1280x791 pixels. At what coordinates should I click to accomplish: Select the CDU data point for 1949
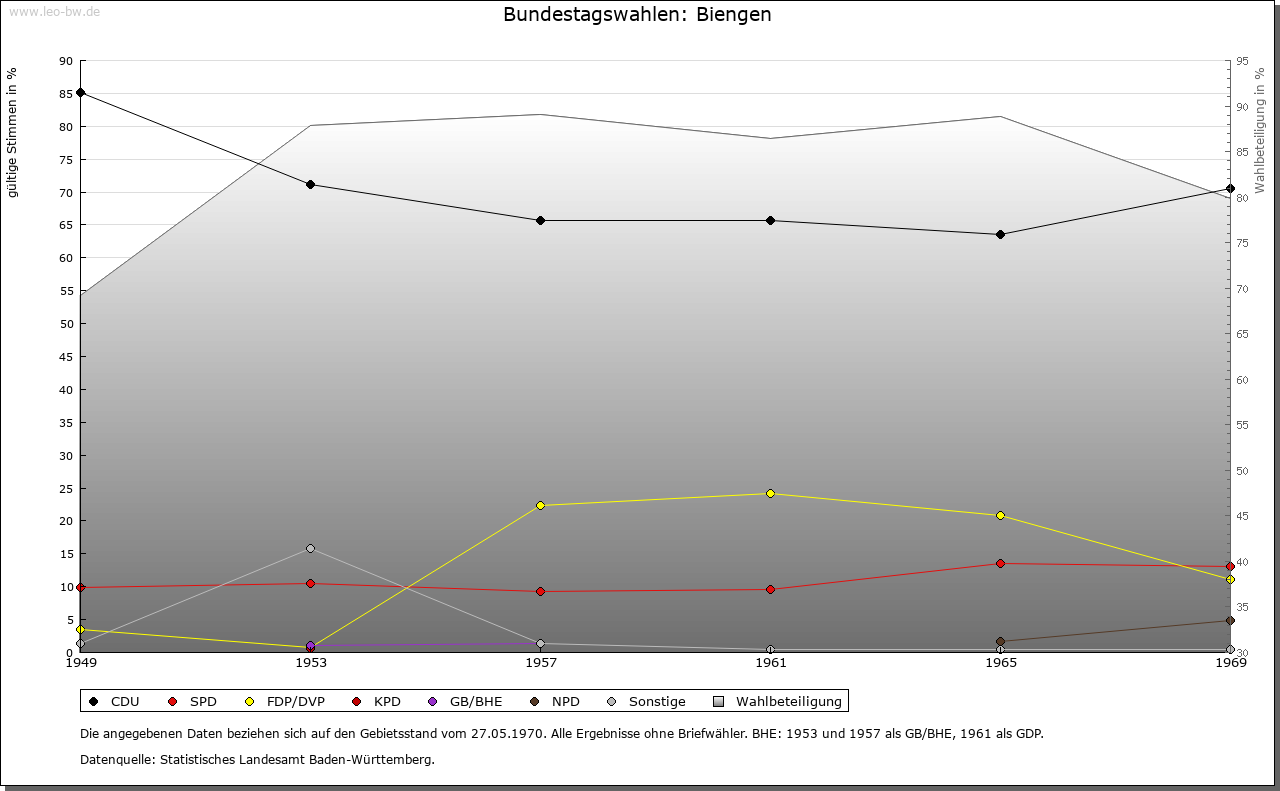(81, 92)
